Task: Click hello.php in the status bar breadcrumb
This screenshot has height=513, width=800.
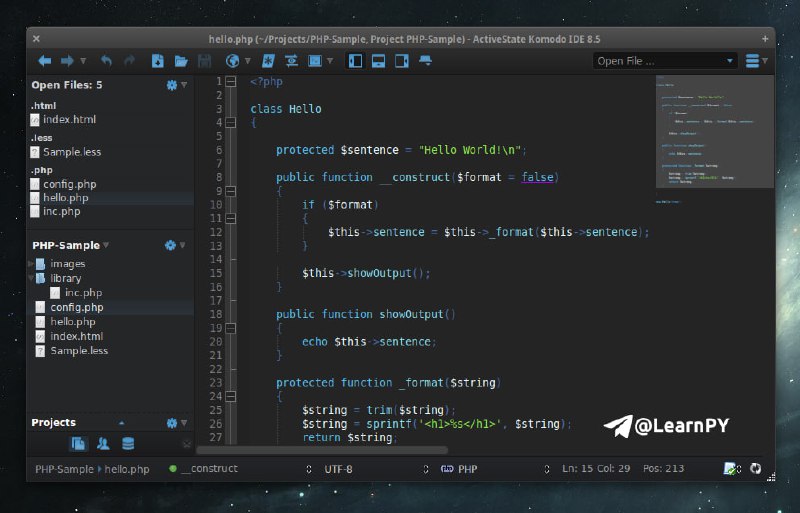Action: (x=127, y=469)
